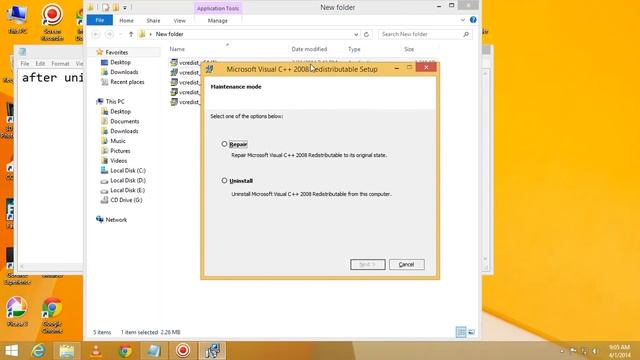Open Downloads under Favorites
The height and width of the screenshot is (360, 640).
point(124,72)
